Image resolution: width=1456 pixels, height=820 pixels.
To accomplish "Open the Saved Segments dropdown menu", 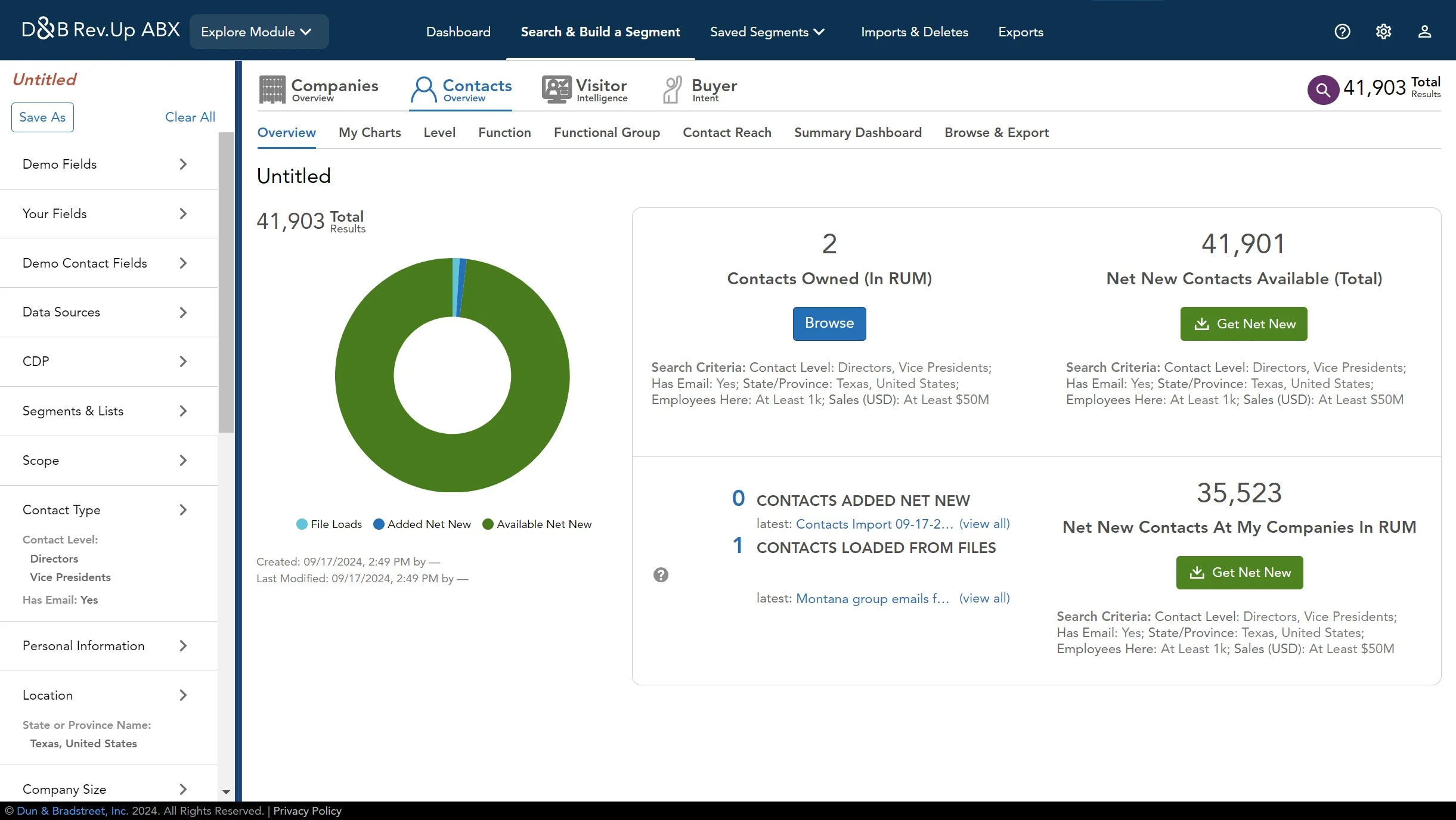I will click(x=767, y=32).
